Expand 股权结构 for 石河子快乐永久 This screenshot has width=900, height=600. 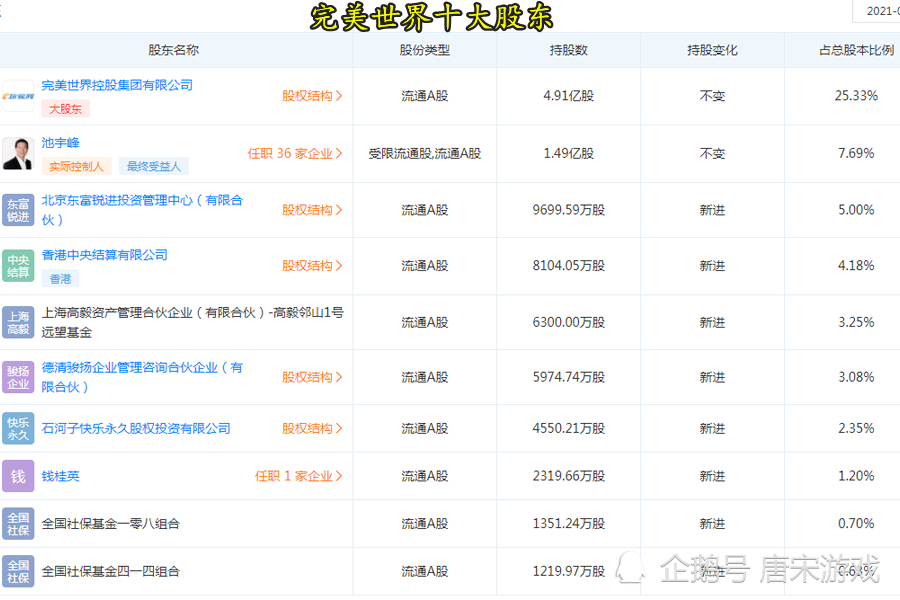click(312, 428)
